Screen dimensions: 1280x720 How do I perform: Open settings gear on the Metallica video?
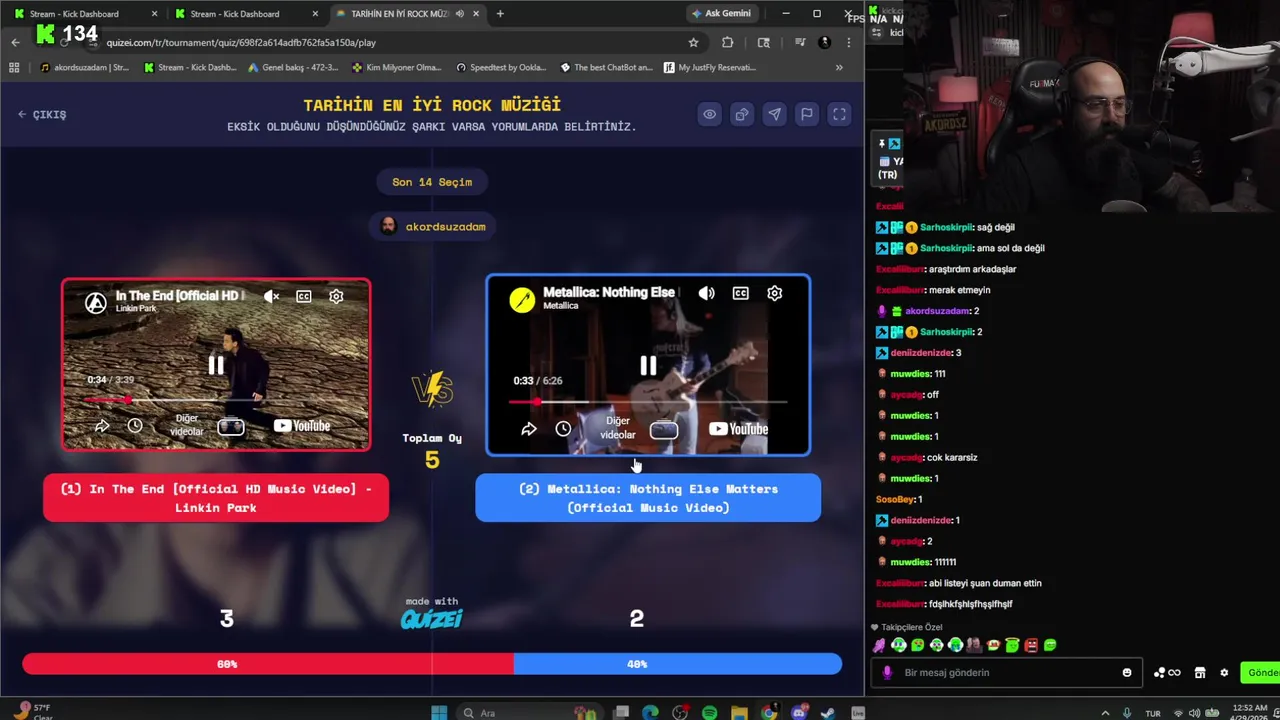click(x=774, y=293)
